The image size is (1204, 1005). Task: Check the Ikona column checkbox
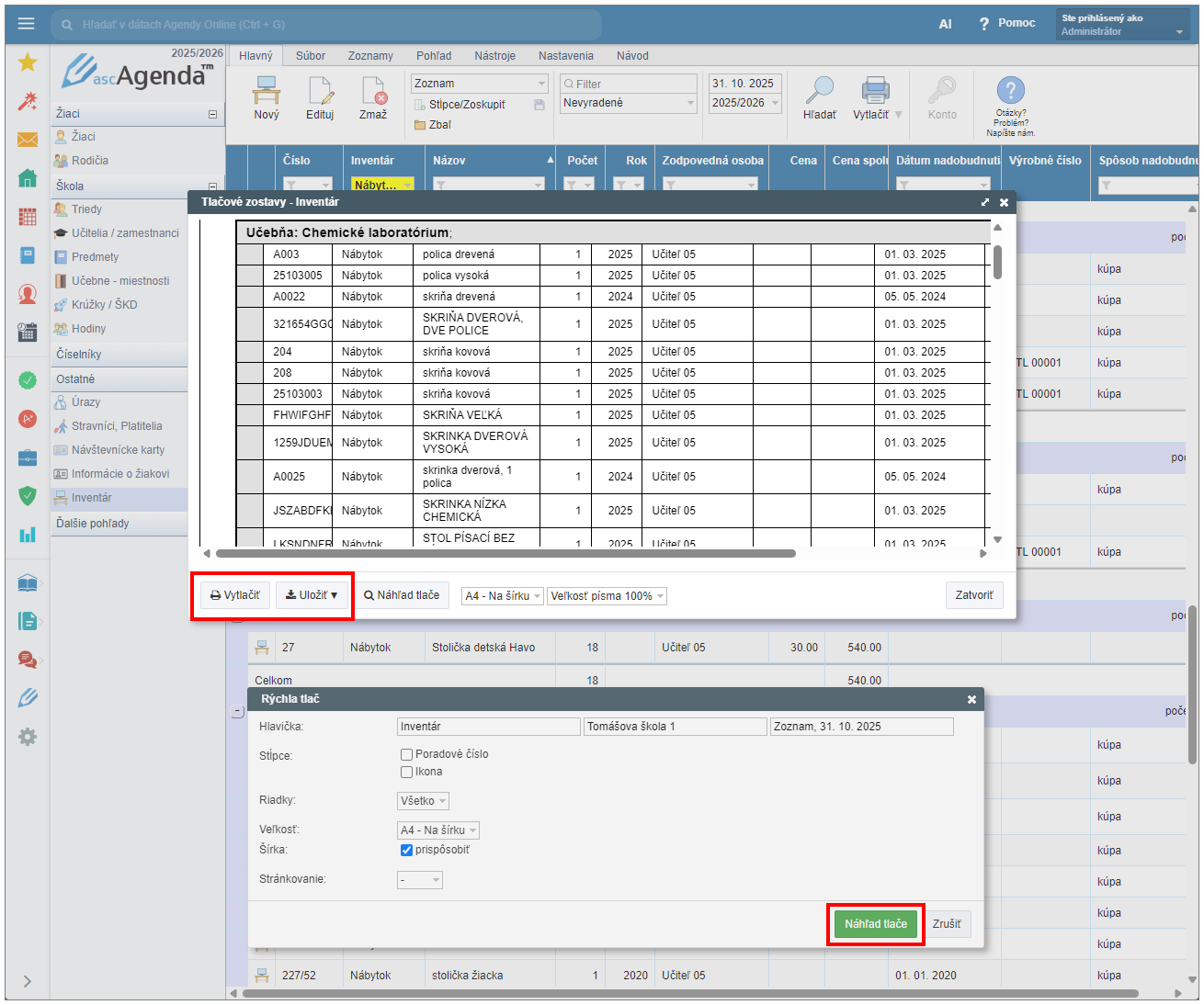406,773
